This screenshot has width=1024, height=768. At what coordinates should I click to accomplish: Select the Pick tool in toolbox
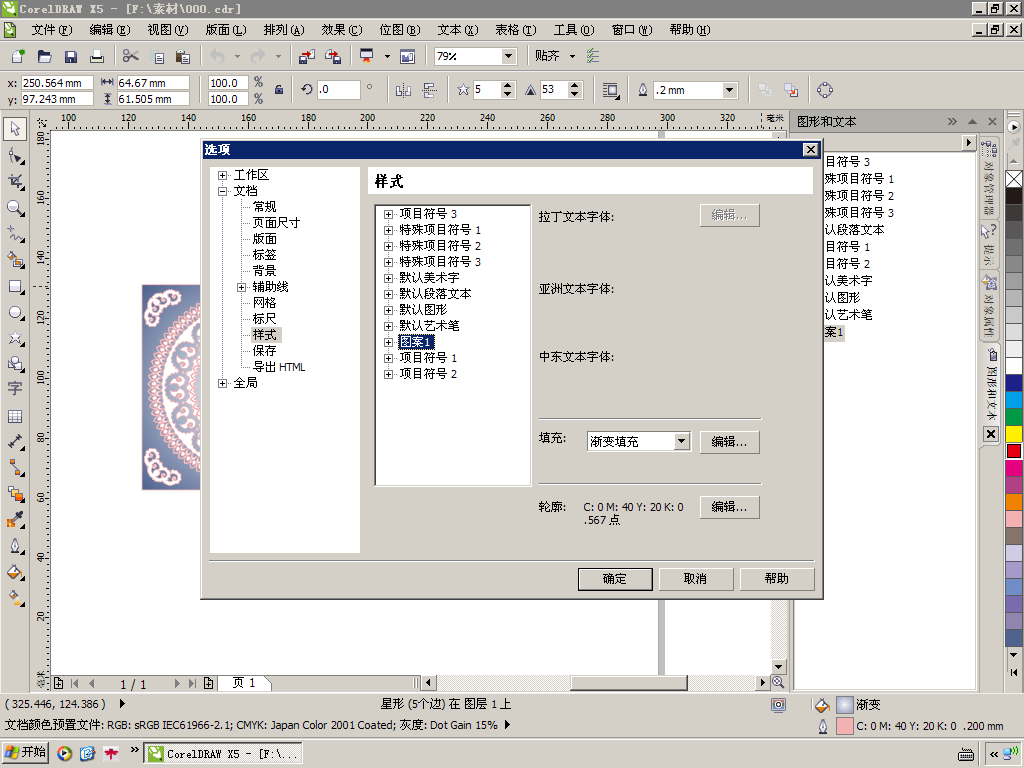15,129
